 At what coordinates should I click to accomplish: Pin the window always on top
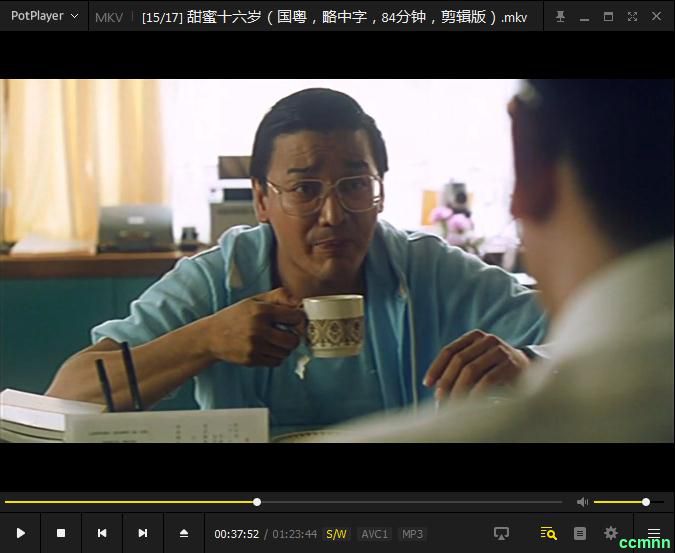point(560,16)
